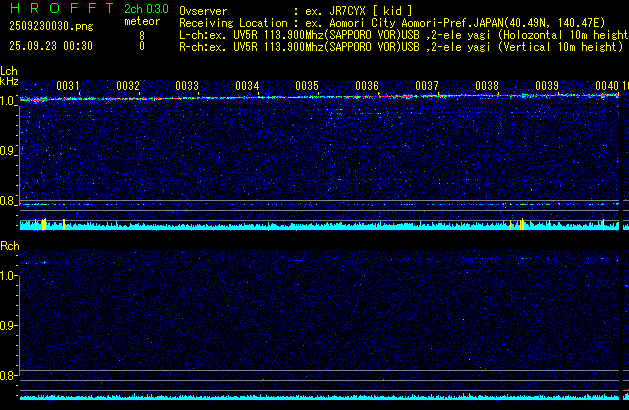The height and width of the screenshot is (410, 629).
Task: Click the 0039 time marker
Action: click(547, 86)
